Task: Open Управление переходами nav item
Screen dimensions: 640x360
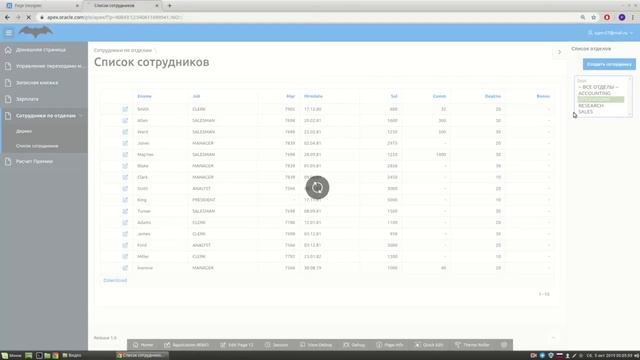Action: (x=44, y=66)
